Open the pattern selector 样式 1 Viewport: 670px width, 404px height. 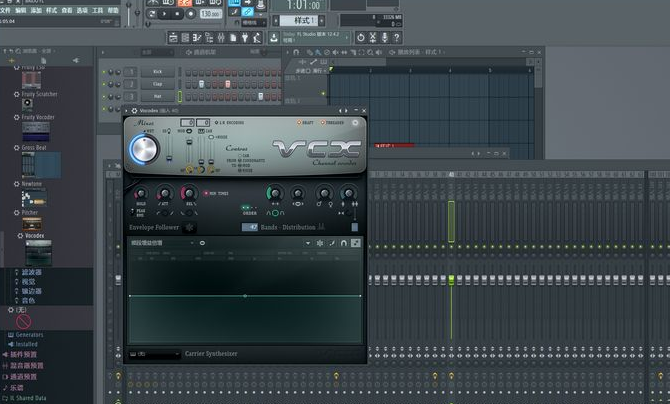coord(299,21)
